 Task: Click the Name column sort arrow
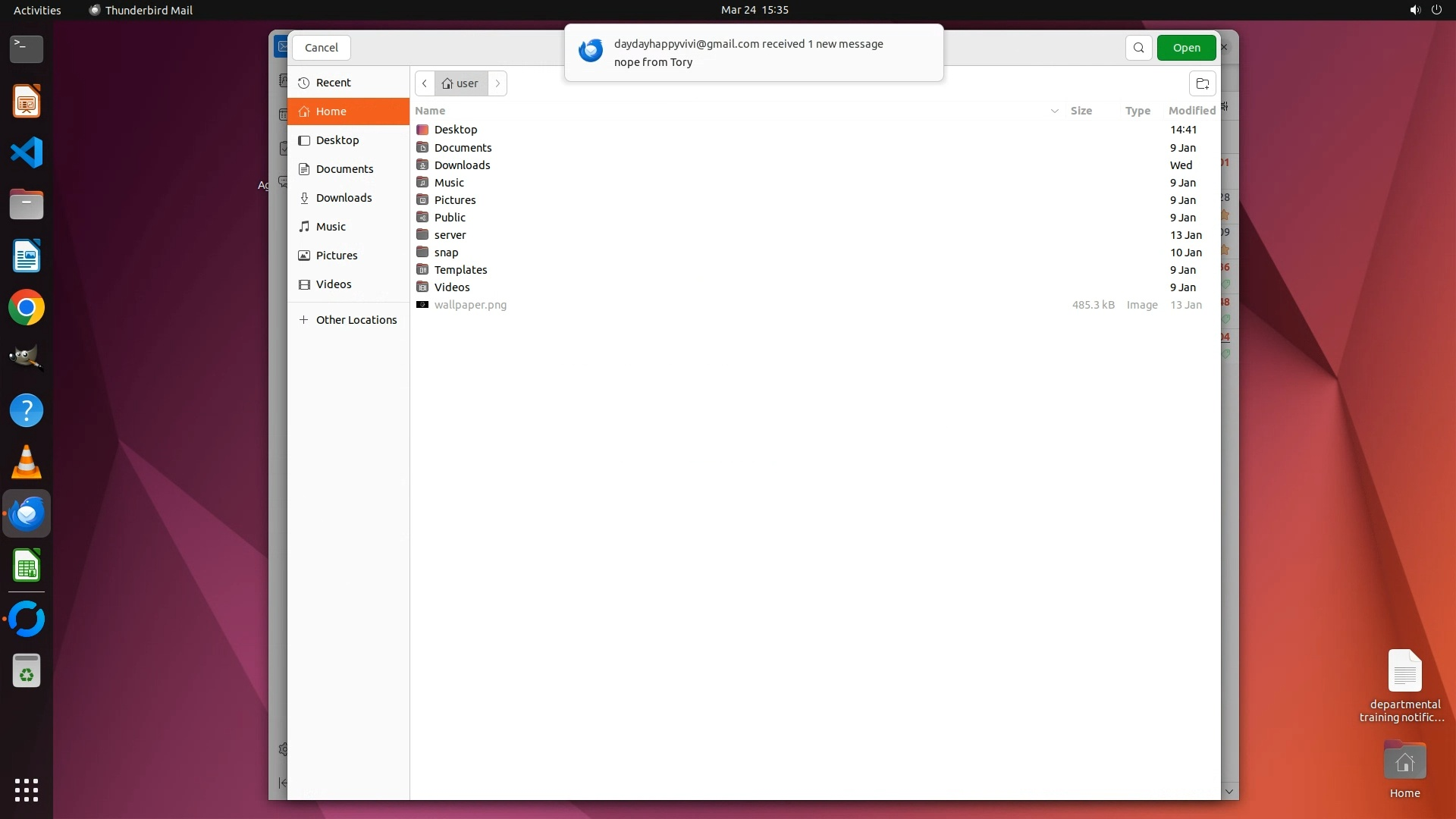(x=1054, y=111)
